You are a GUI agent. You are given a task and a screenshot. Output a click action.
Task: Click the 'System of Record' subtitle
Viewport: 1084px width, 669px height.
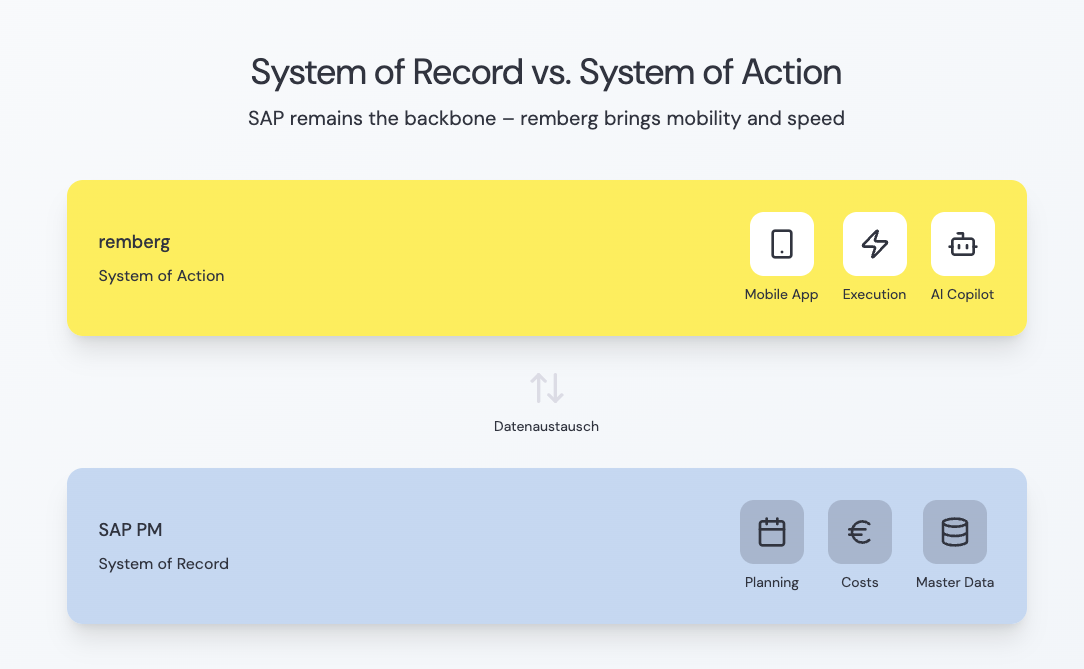point(163,564)
